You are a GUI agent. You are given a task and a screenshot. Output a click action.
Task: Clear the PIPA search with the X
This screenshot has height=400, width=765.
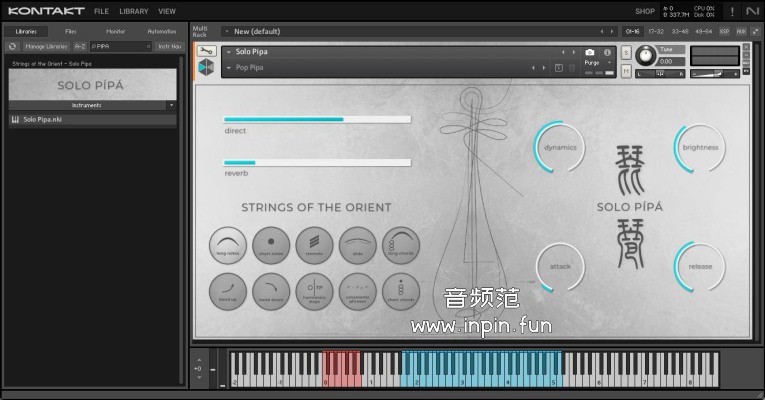tap(148, 46)
